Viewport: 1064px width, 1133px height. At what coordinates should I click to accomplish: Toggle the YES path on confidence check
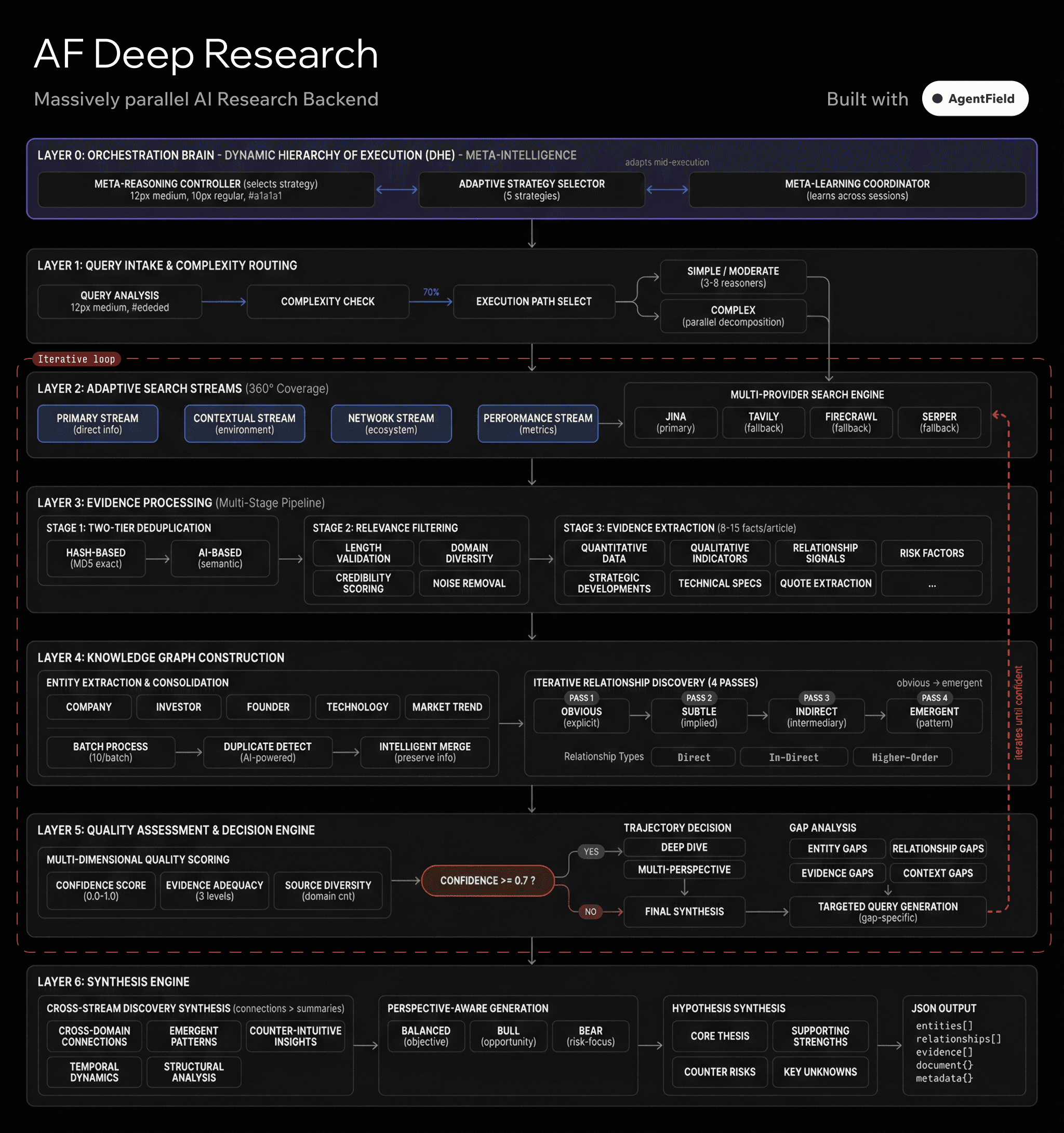tap(591, 851)
